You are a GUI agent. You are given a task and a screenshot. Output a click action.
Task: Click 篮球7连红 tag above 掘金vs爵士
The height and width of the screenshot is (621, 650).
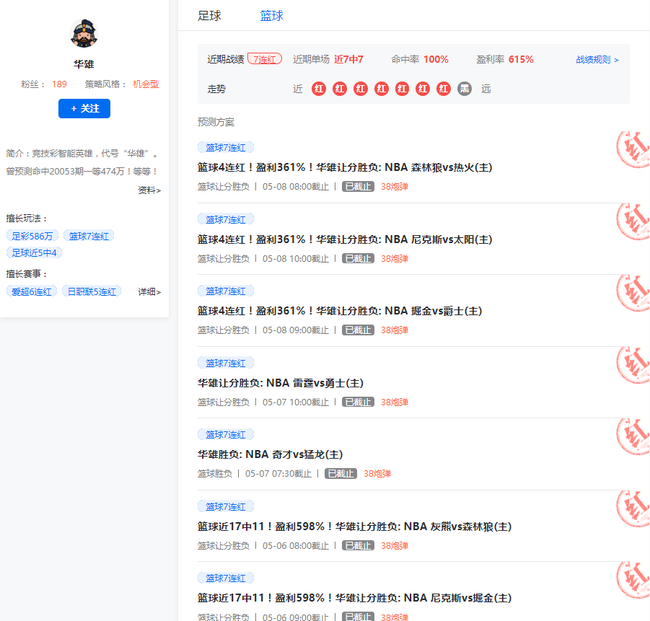[226, 291]
